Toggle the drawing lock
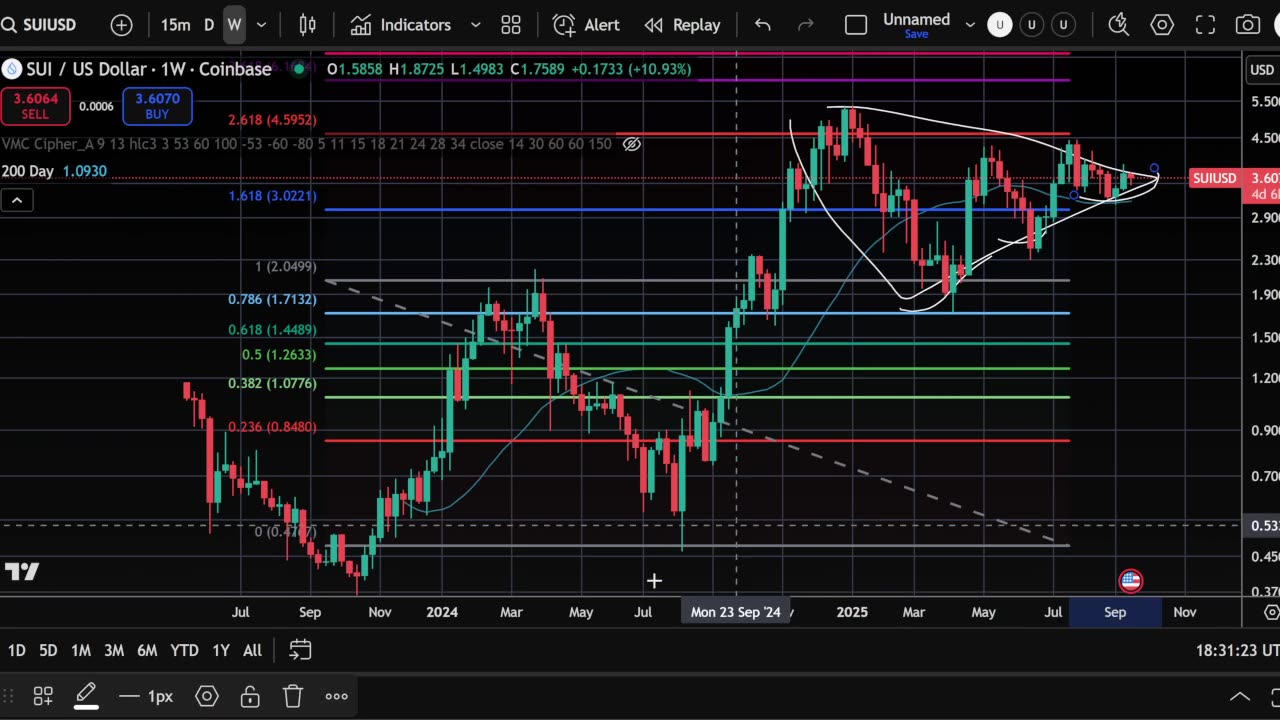Viewport: 1280px width, 720px height. 250,696
